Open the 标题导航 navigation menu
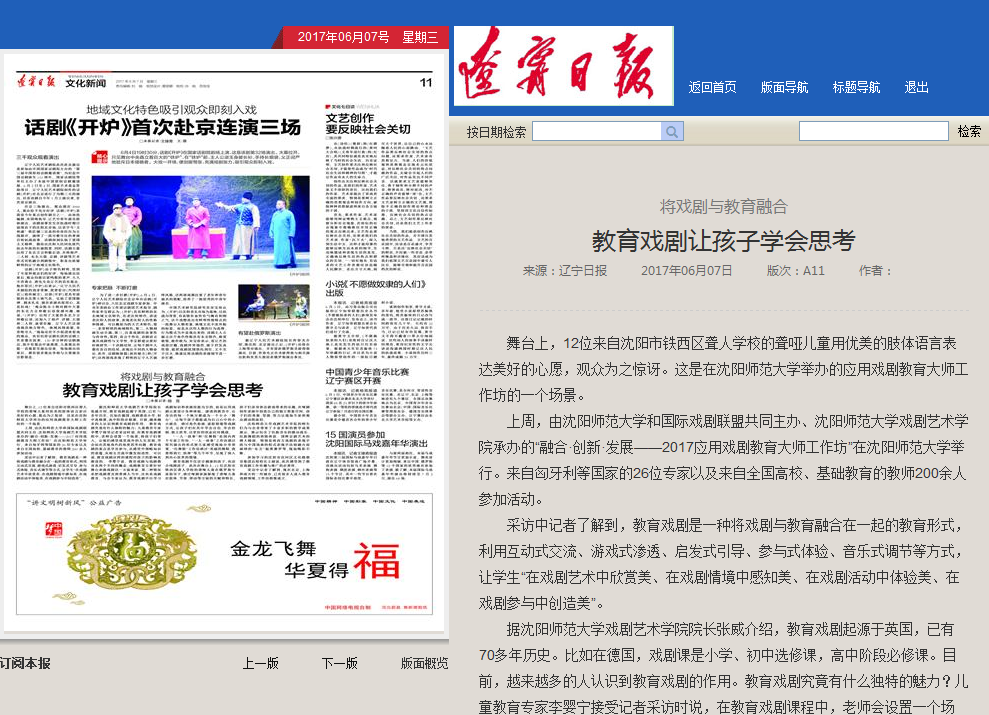This screenshot has width=989, height=715. tap(856, 87)
